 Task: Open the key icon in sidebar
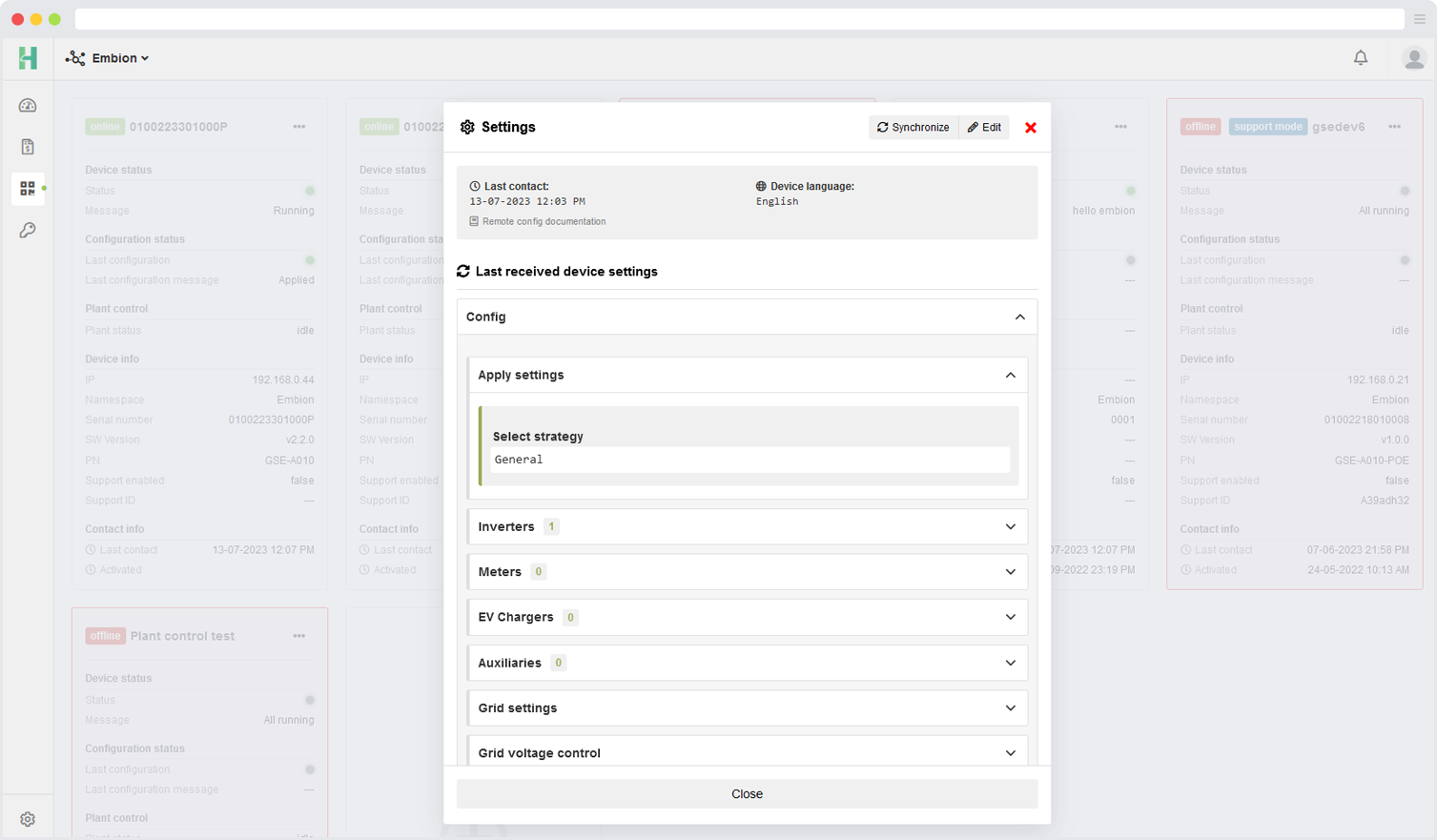click(28, 230)
